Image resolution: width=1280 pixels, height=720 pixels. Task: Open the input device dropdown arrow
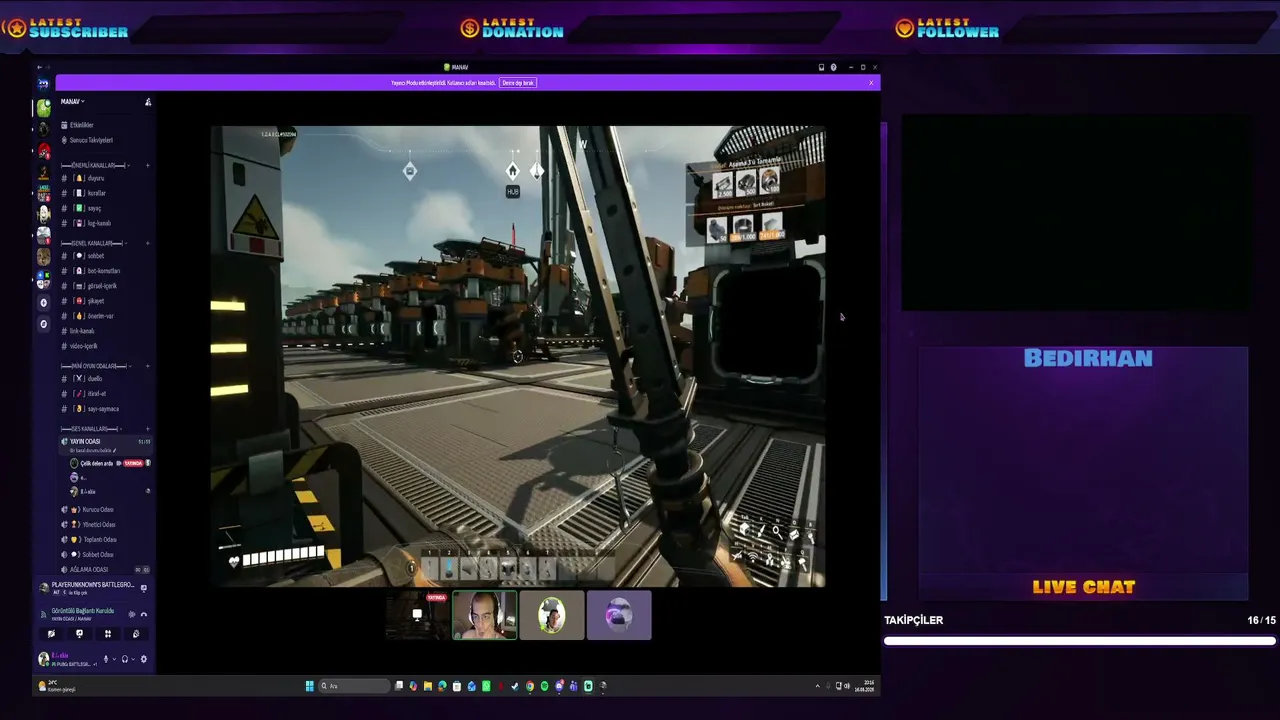click(113, 660)
